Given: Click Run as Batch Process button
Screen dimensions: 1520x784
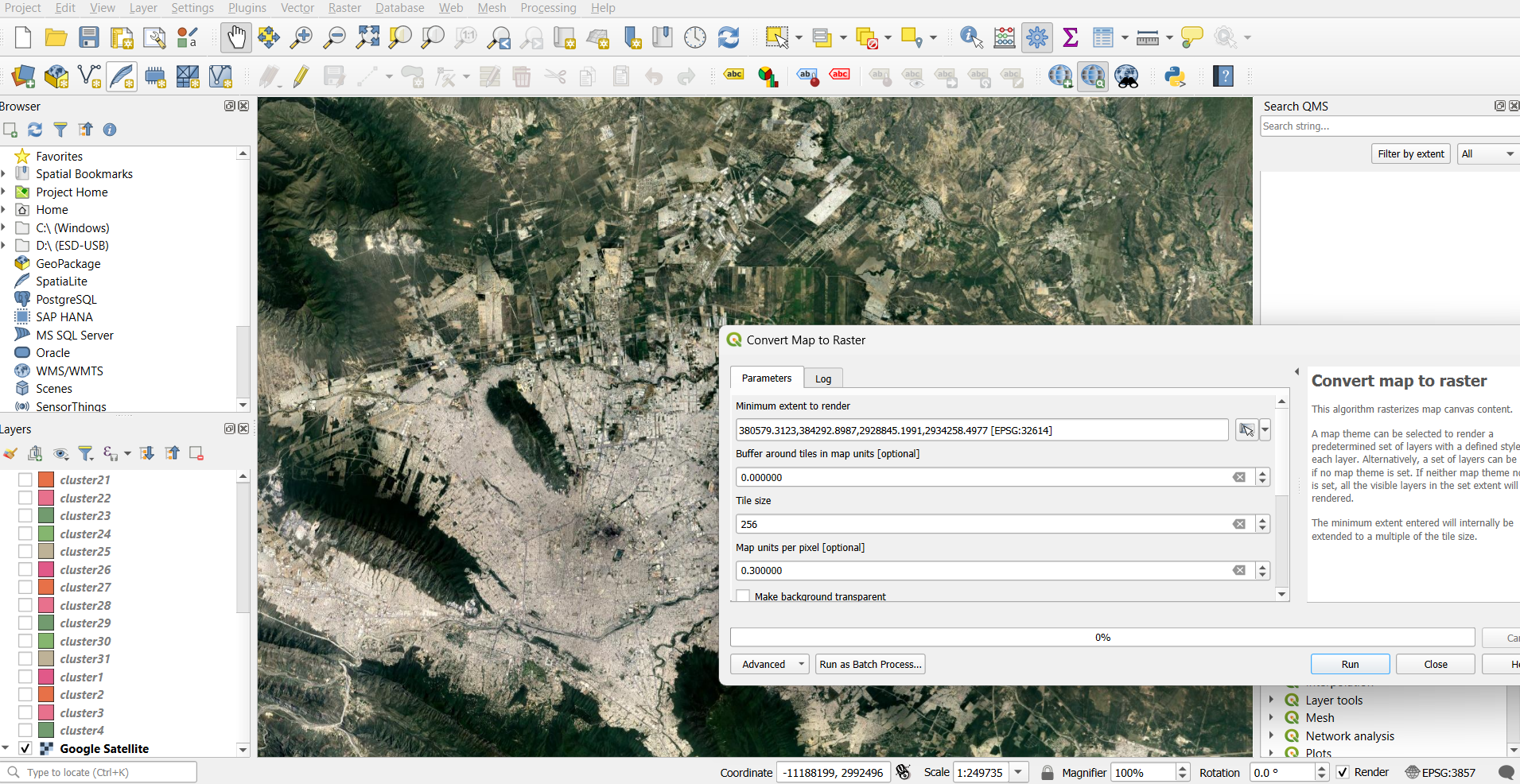Looking at the screenshot, I should pyautogui.click(x=870, y=664).
